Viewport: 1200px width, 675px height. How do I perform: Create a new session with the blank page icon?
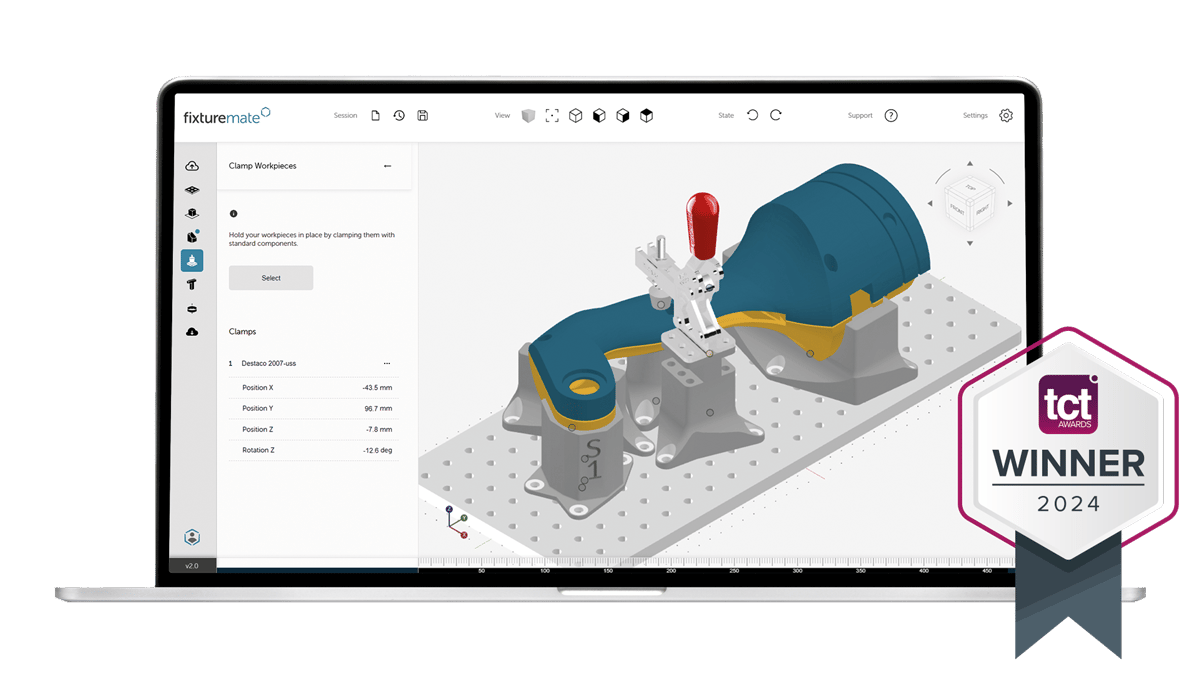[376, 116]
